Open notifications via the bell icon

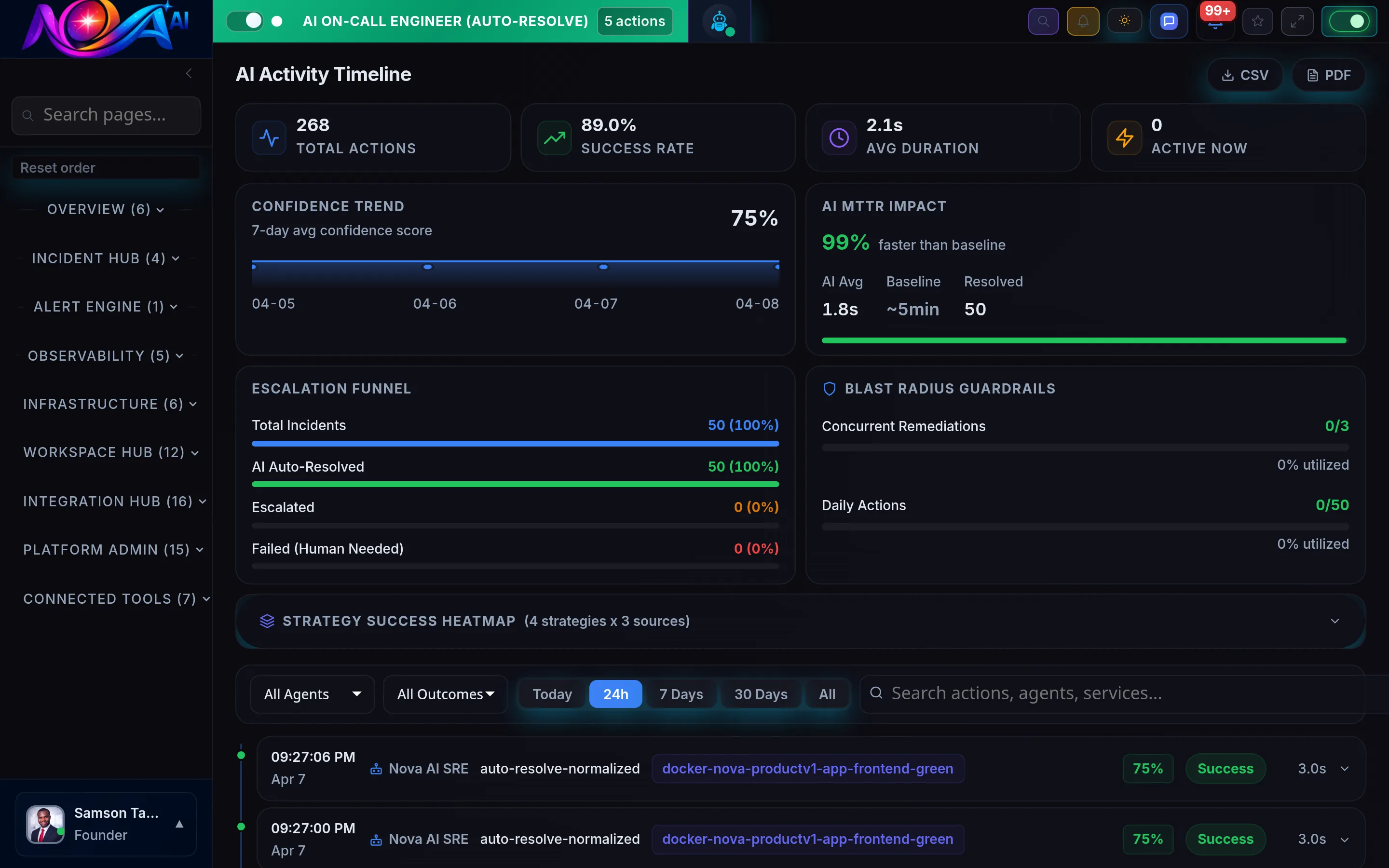click(1083, 21)
